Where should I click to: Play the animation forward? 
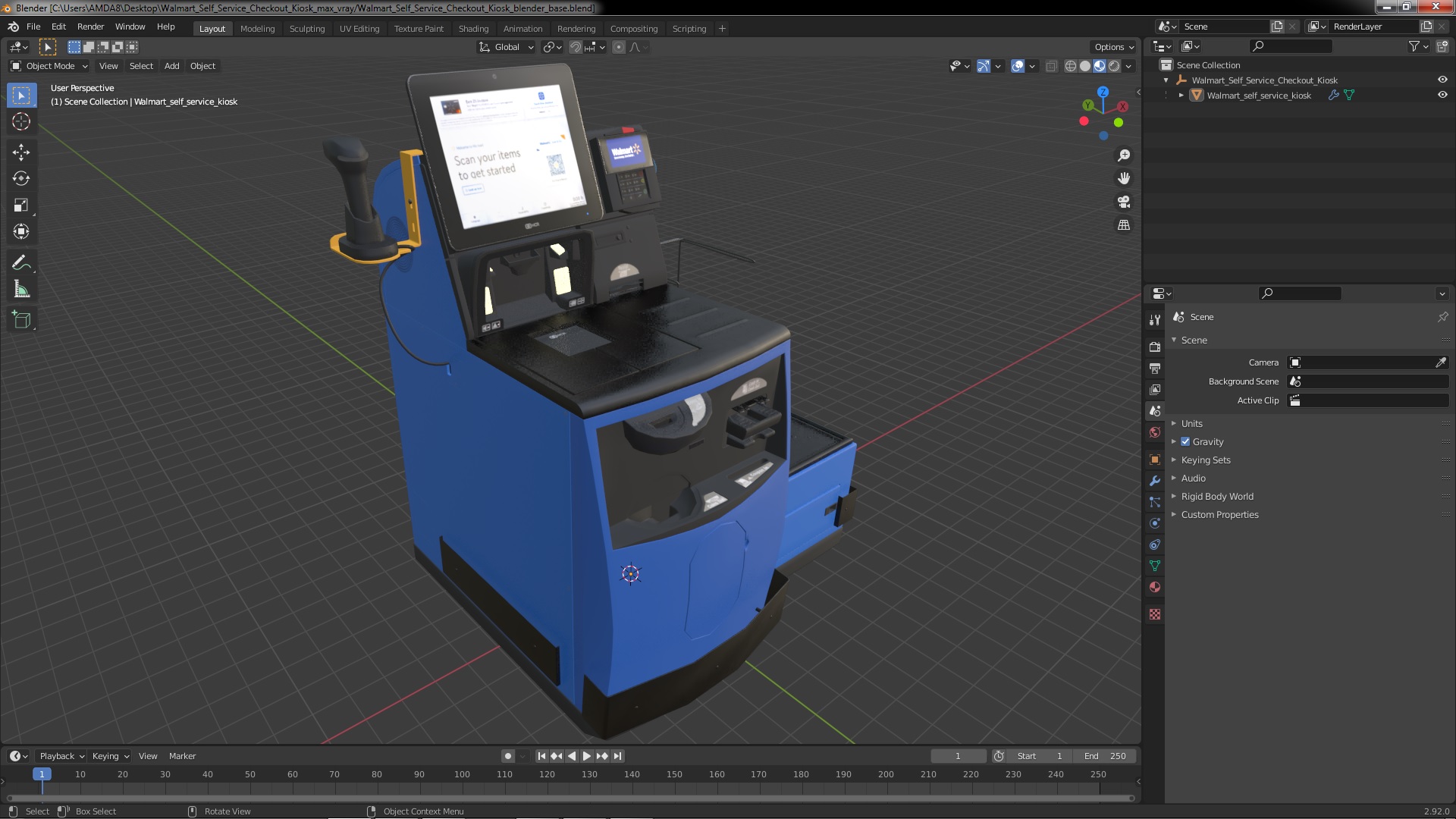587,756
